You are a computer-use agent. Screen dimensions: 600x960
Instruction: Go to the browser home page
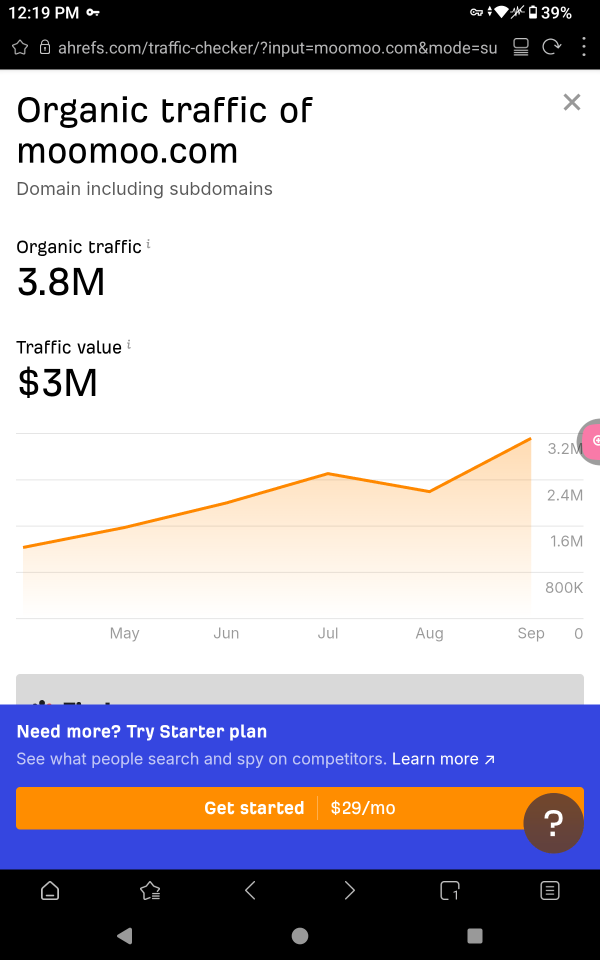tap(50, 890)
